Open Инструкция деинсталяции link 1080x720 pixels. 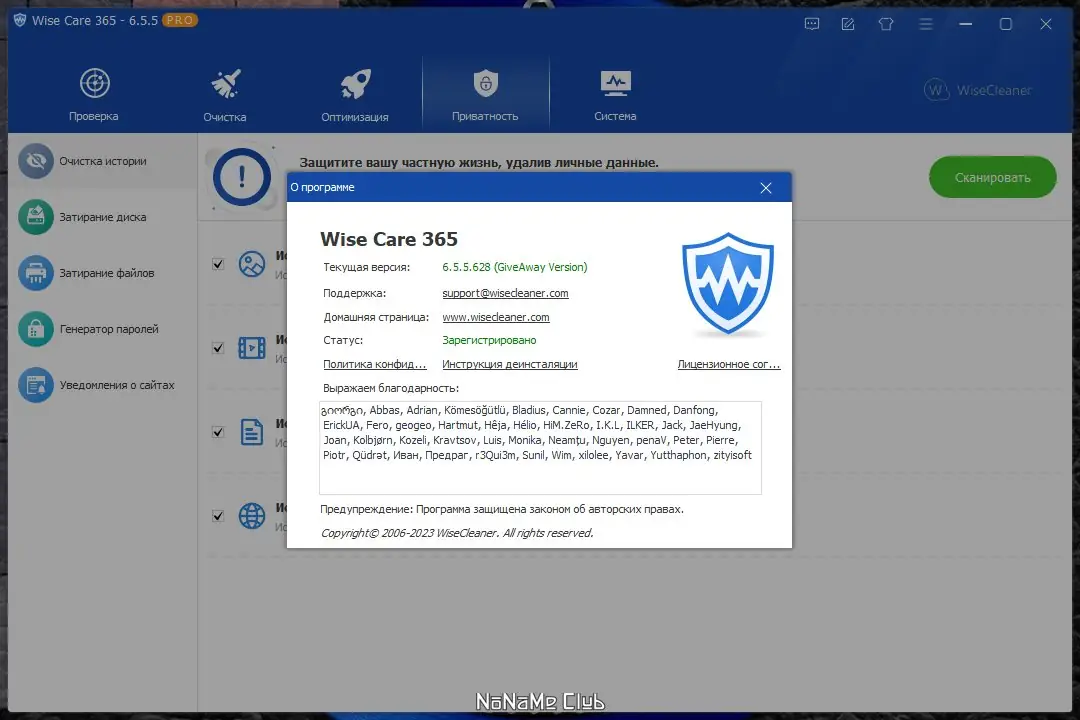(510, 364)
